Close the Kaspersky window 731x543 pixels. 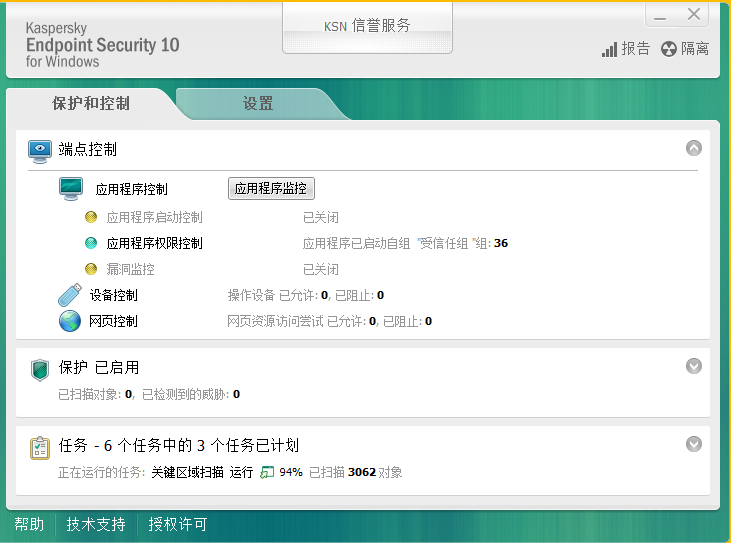pos(694,14)
